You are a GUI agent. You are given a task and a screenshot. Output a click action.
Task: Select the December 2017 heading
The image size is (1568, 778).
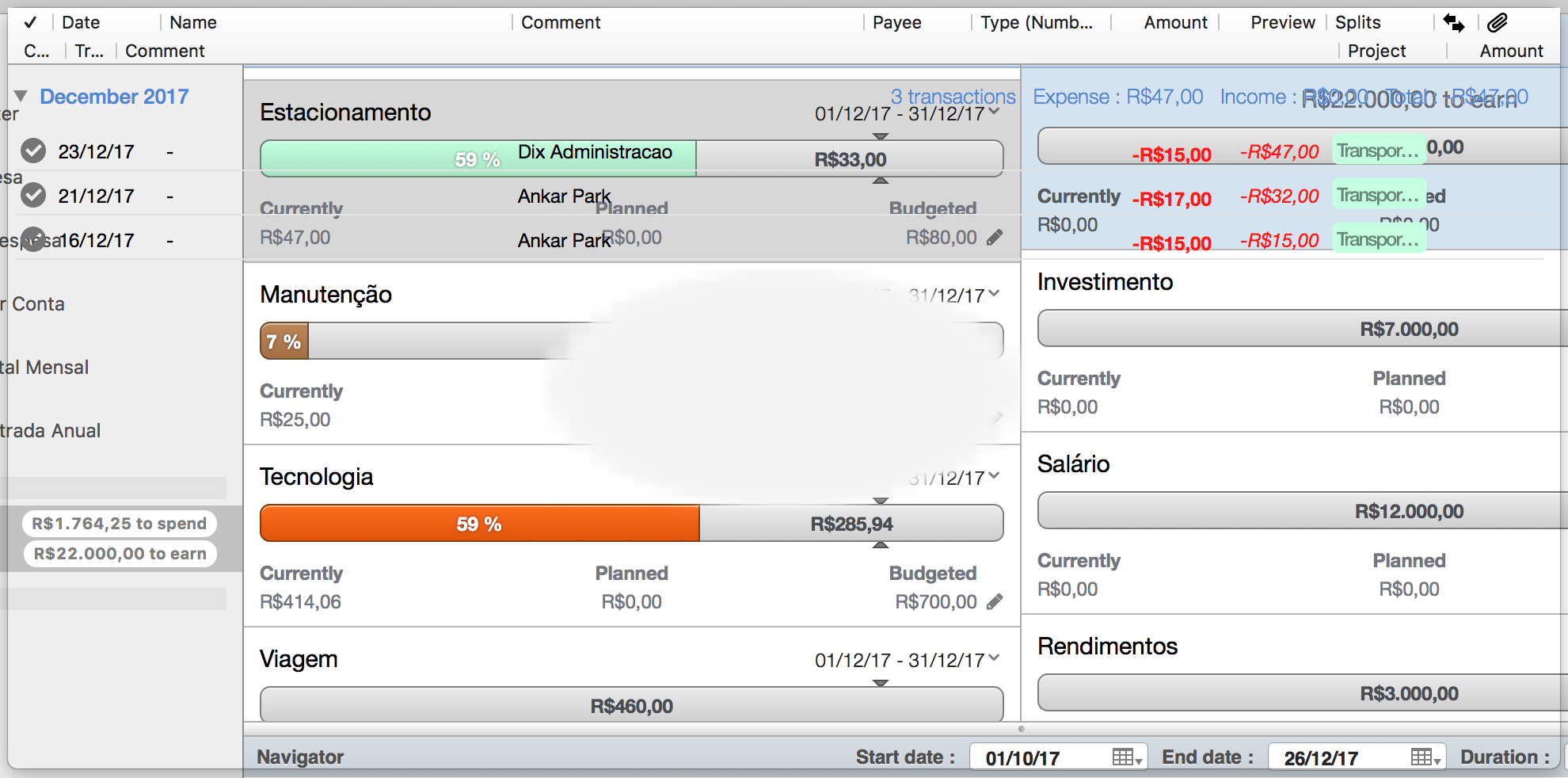point(114,97)
